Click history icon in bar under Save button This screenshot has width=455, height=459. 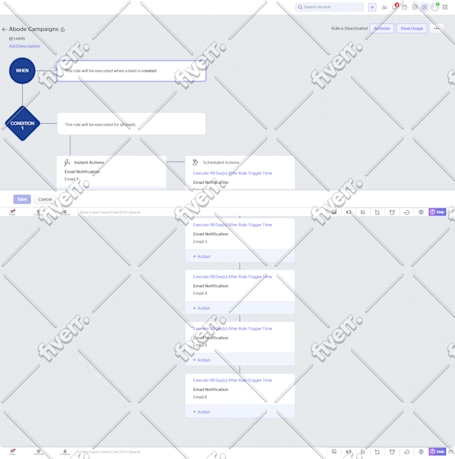pos(407,212)
